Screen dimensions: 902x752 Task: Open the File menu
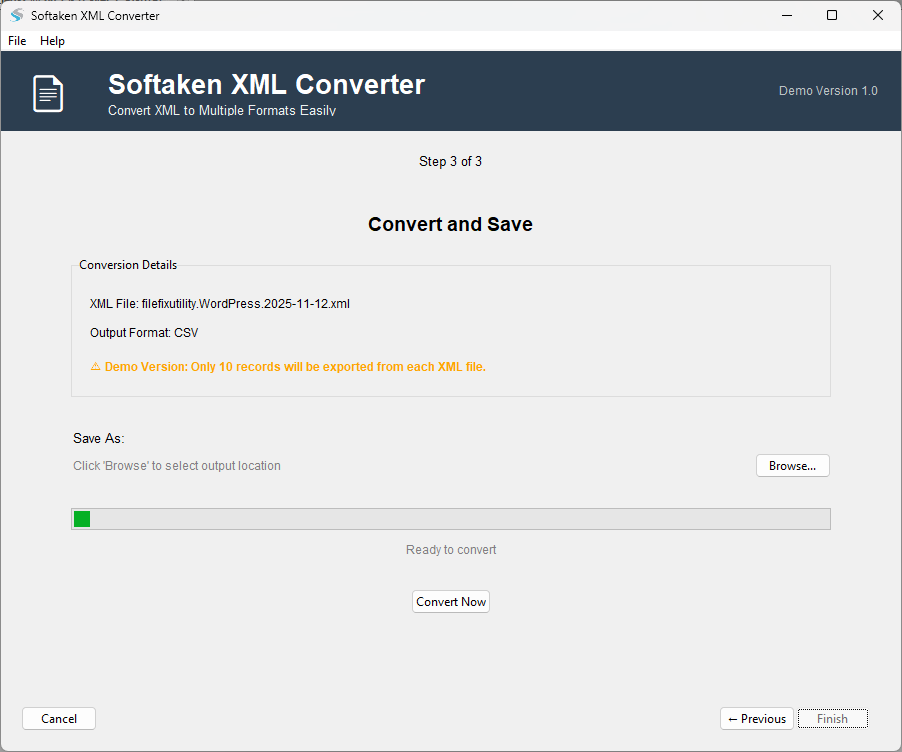16,41
